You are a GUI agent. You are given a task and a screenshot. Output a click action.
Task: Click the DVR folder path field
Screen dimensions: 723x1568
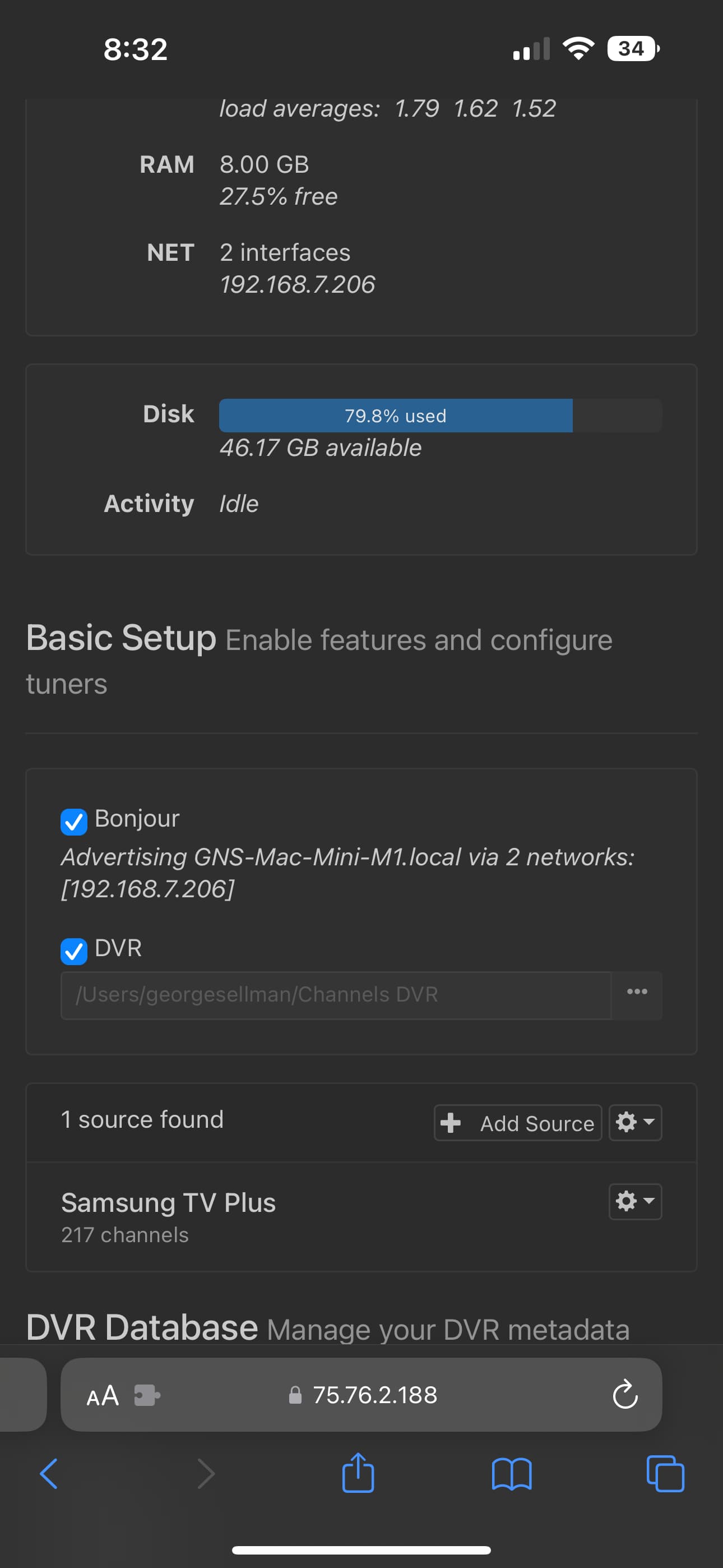[x=336, y=995]
